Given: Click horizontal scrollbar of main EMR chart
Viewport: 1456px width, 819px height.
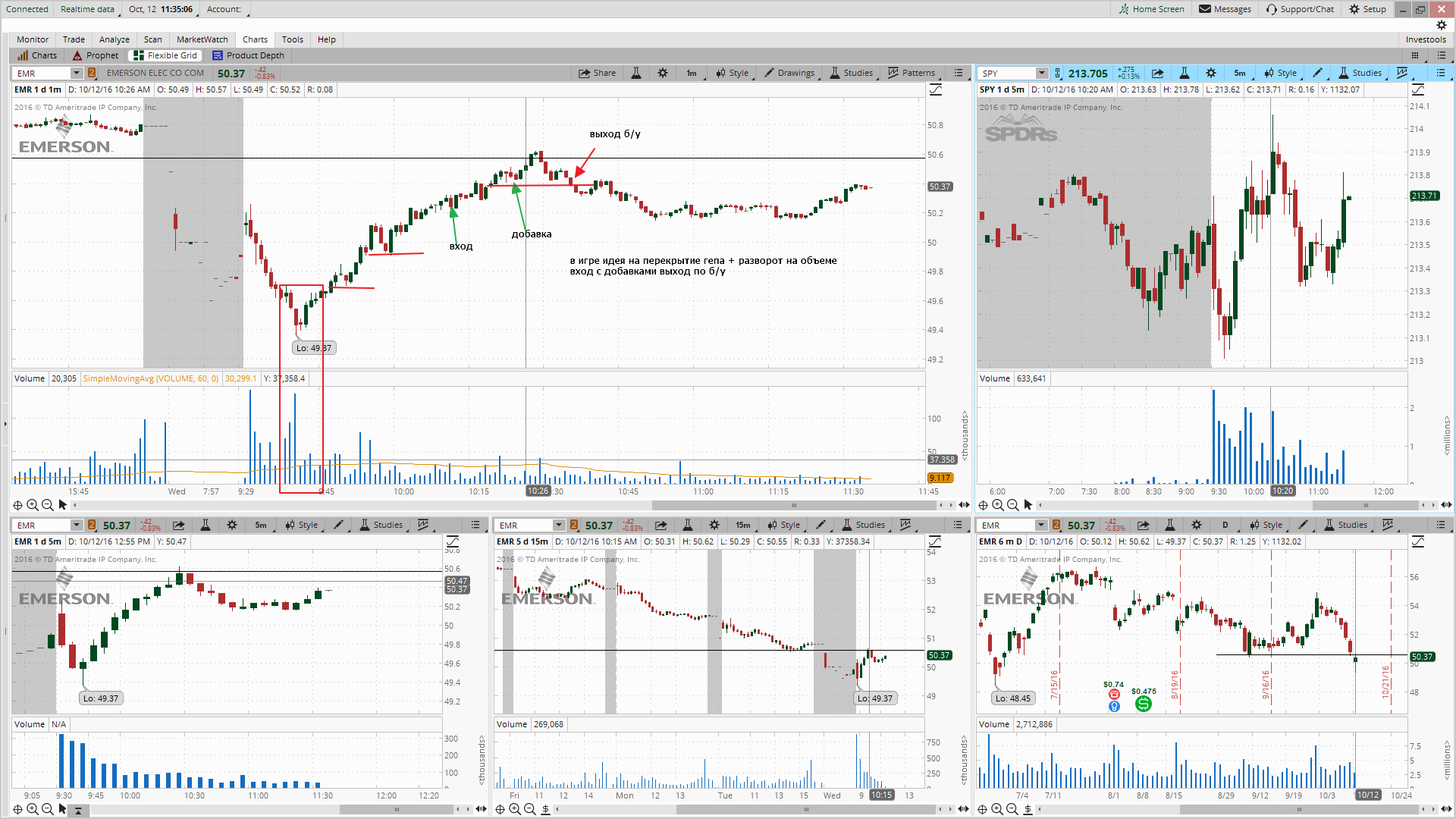Looking at the screenshot, I should (x=794, y=505).
